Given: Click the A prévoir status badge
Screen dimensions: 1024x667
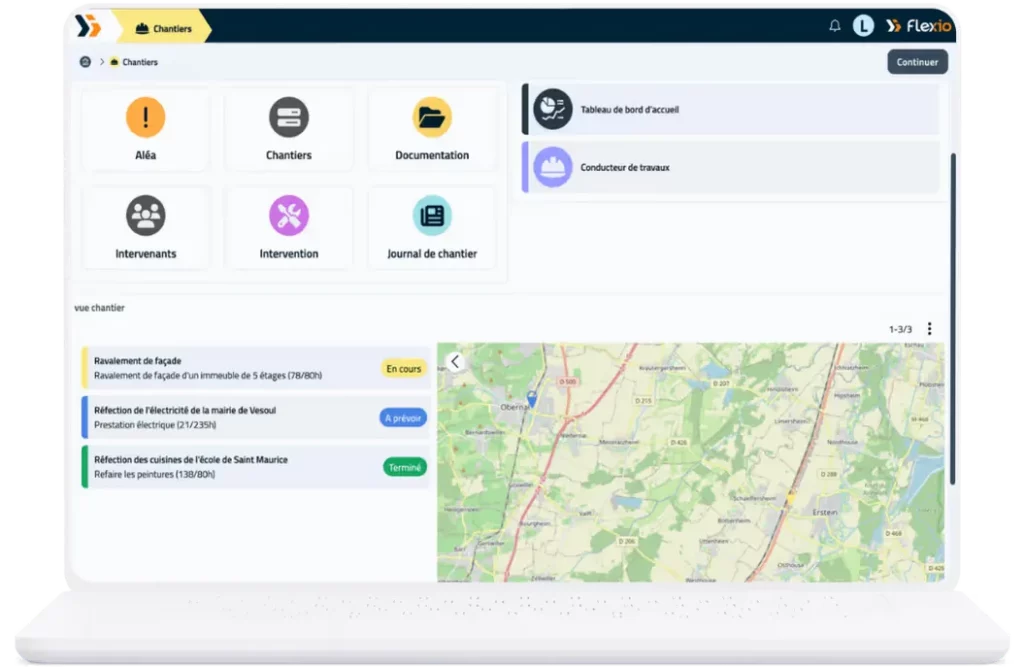Looking at the screenshot, I should coord(403,418).
